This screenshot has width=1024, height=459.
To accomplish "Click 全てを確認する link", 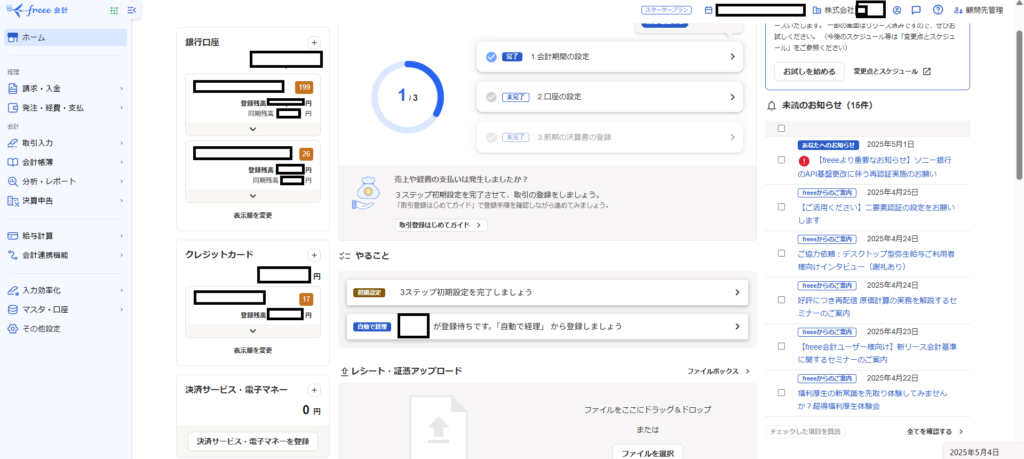I will point(935,432).
